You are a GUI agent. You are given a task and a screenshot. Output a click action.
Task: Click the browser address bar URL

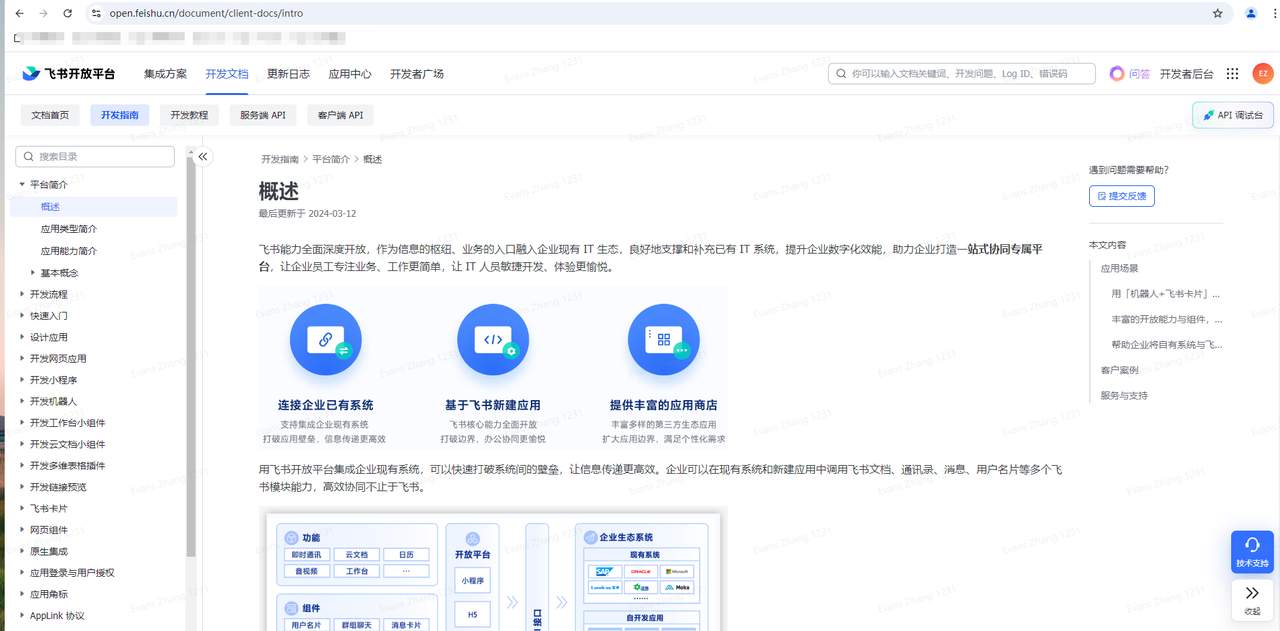[206, 14]
